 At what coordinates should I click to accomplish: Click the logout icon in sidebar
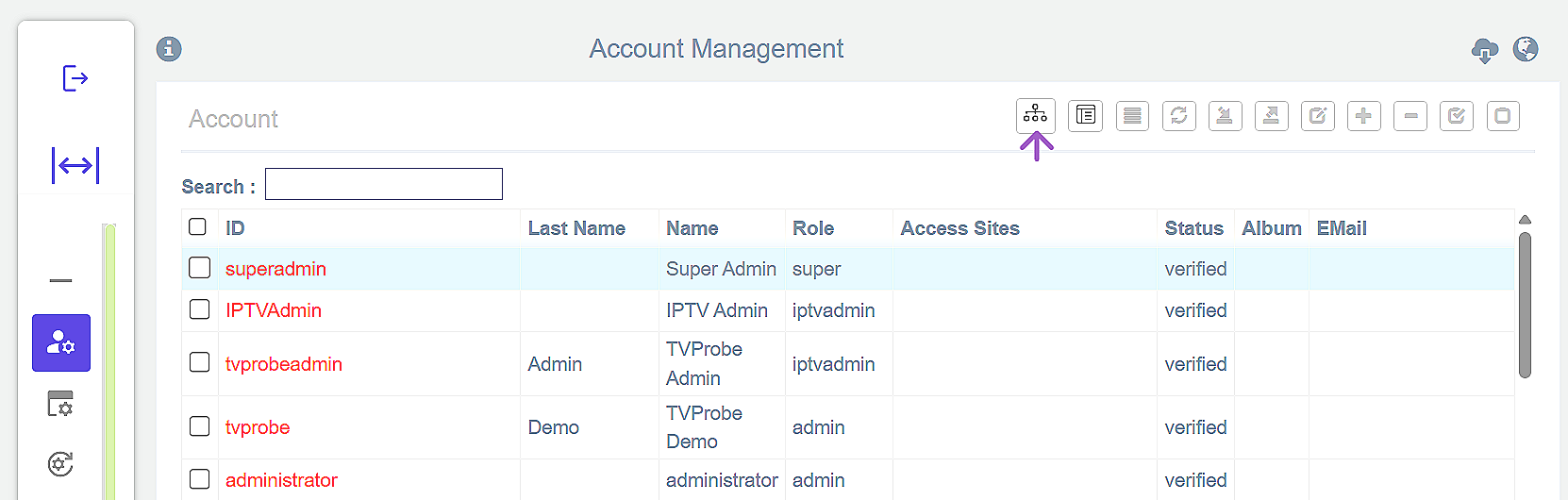pos(75,77)
